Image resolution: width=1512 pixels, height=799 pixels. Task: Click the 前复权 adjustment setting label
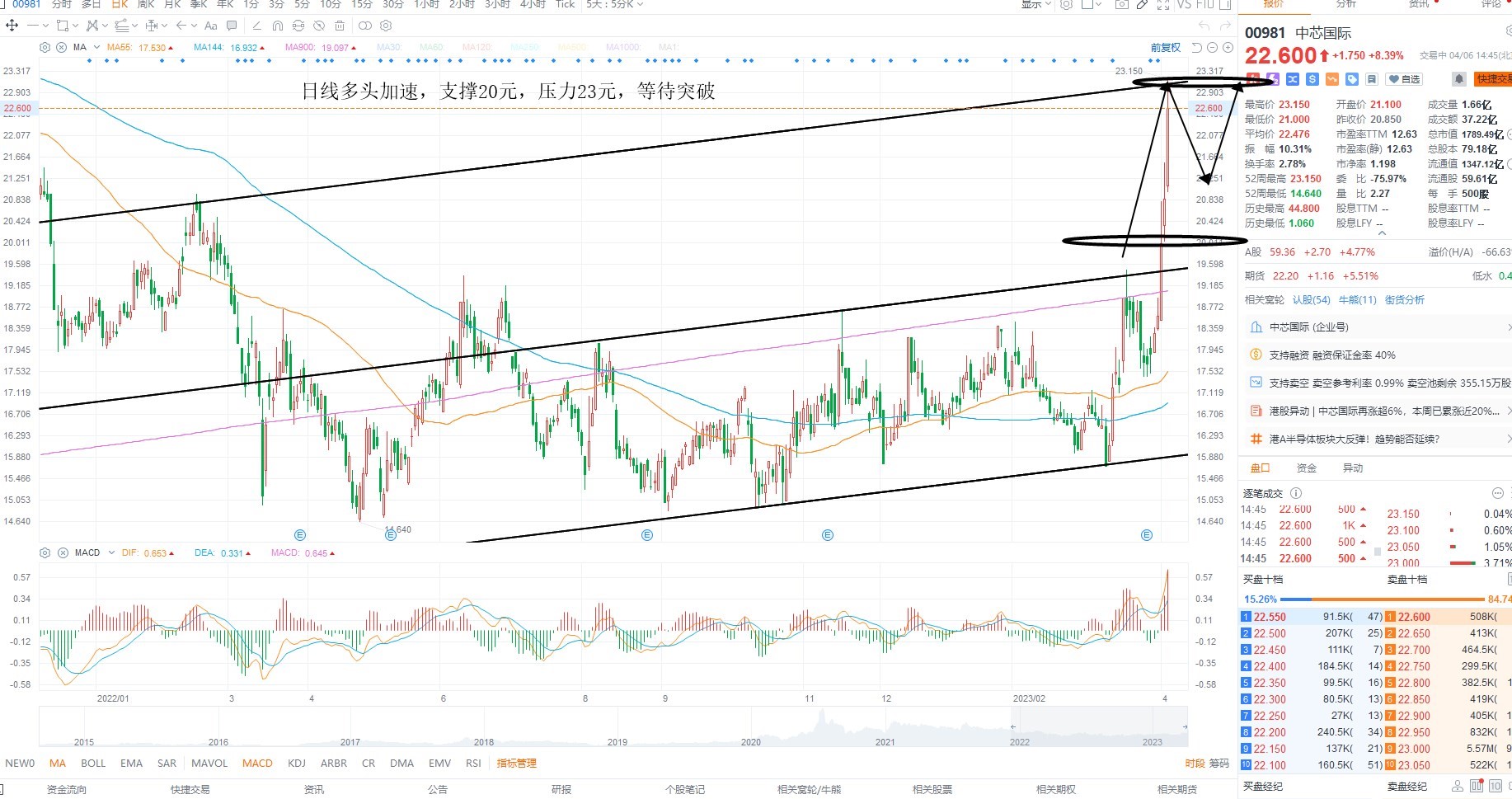click(x=1166, y=48)
